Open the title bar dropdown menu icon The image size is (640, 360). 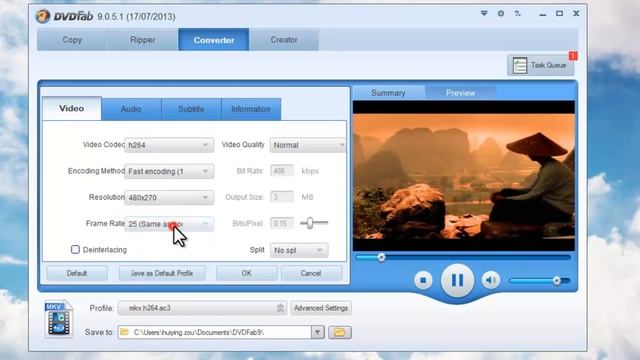[x=484, y=13]
